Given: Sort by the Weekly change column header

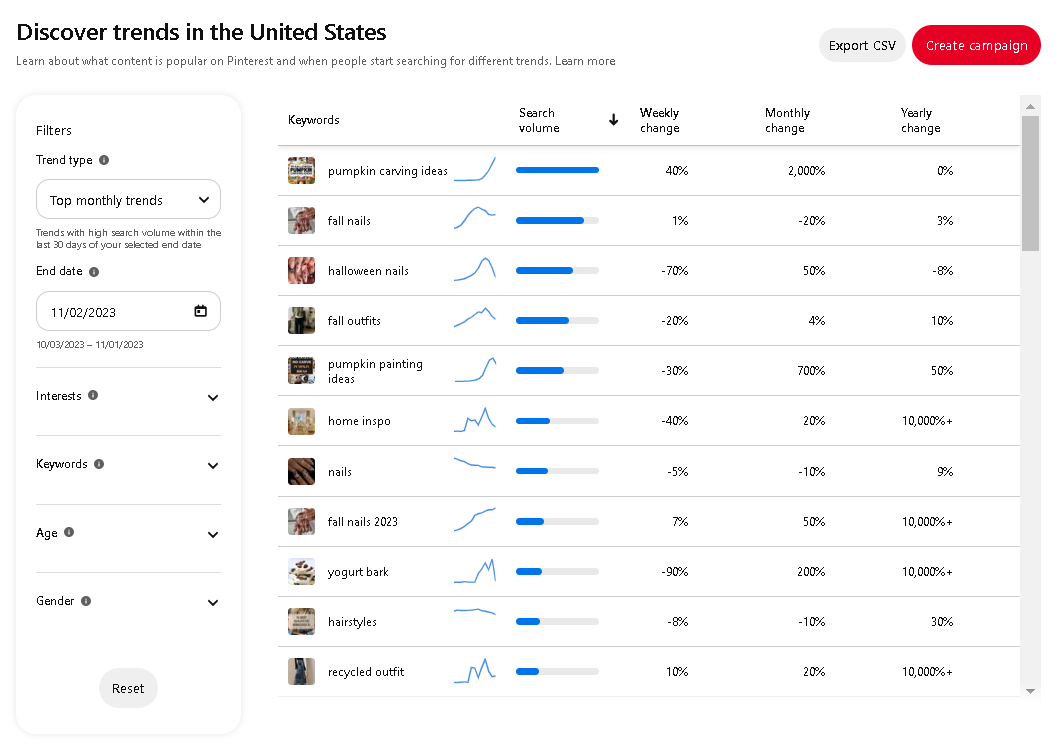Looking at the screenshot, I should pos(659,120).
